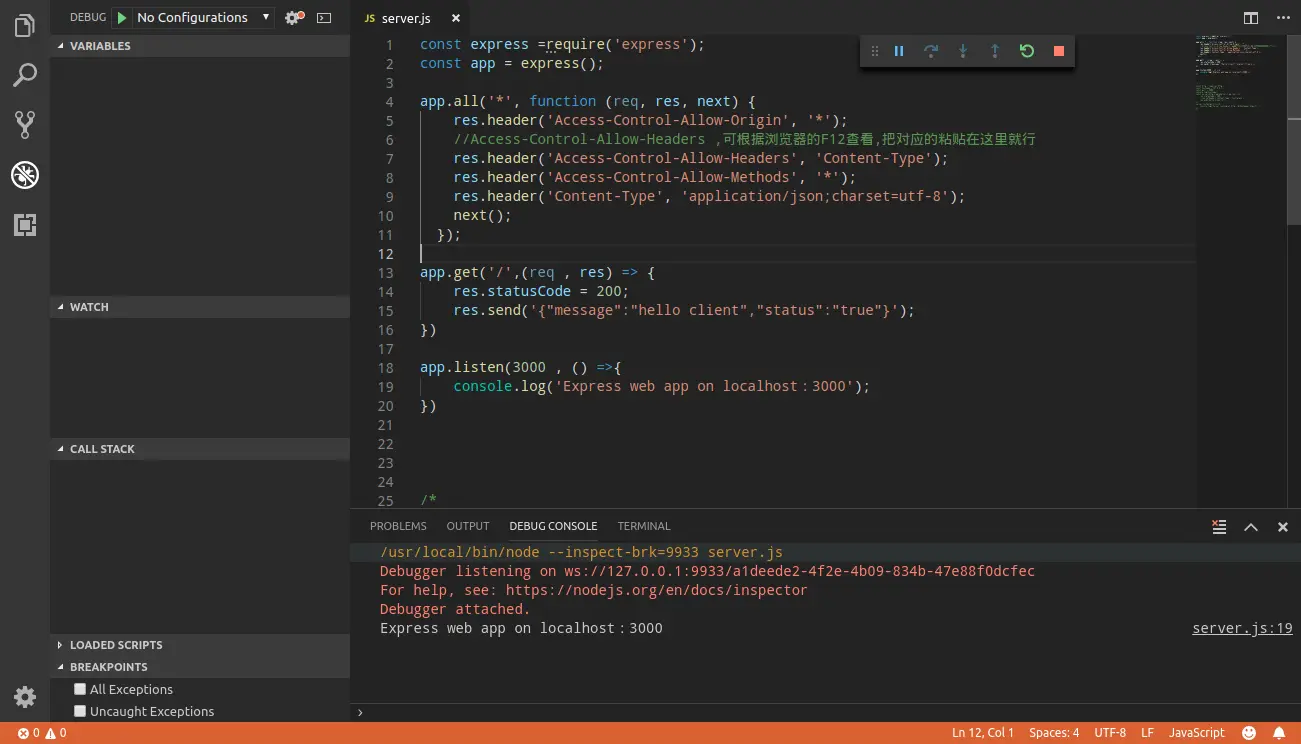Open the Explorer view in activity bar
Viewport: 1301px width, 744px height.
(25, 26)
